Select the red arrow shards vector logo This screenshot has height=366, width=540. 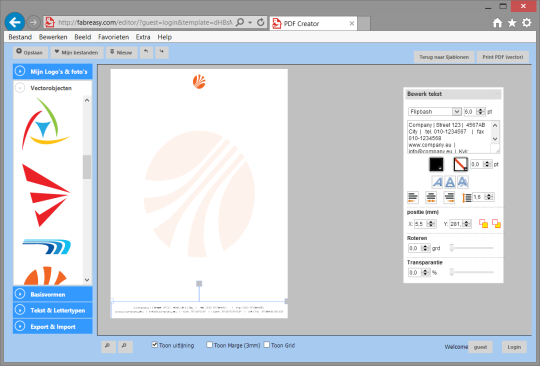45,195
